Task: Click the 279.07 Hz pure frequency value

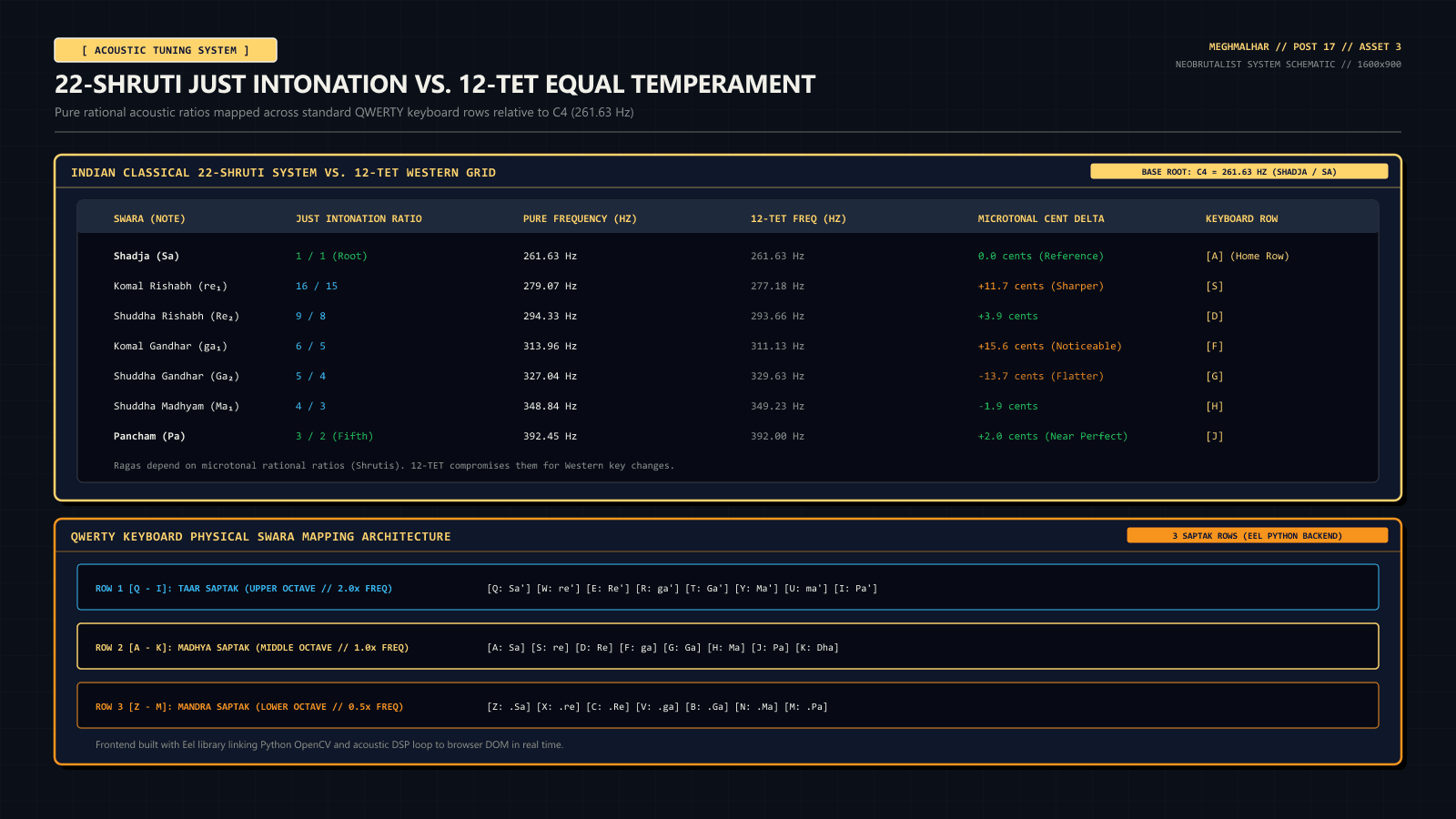Action: (550, 286)
